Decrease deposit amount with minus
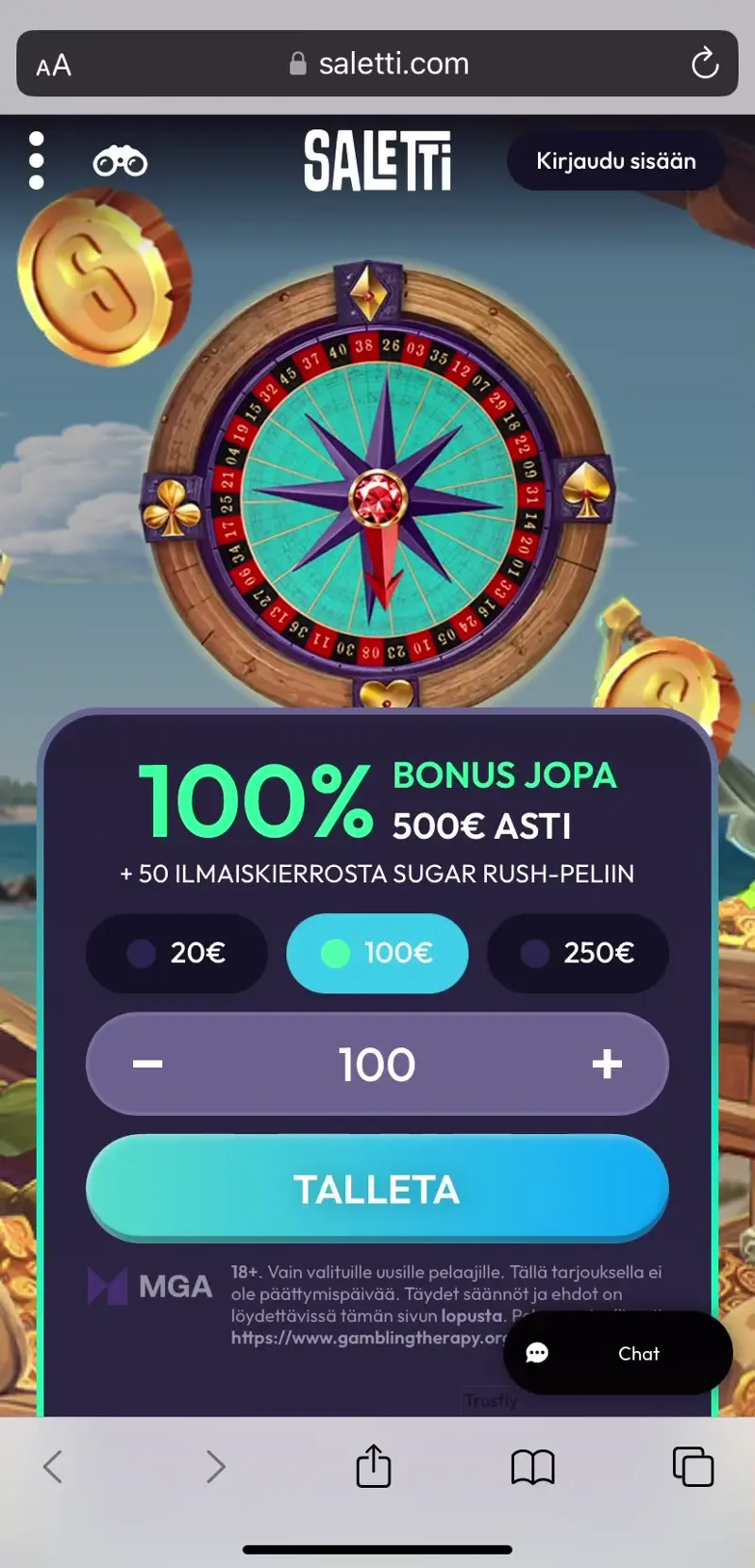 (x=148, y=1064)
